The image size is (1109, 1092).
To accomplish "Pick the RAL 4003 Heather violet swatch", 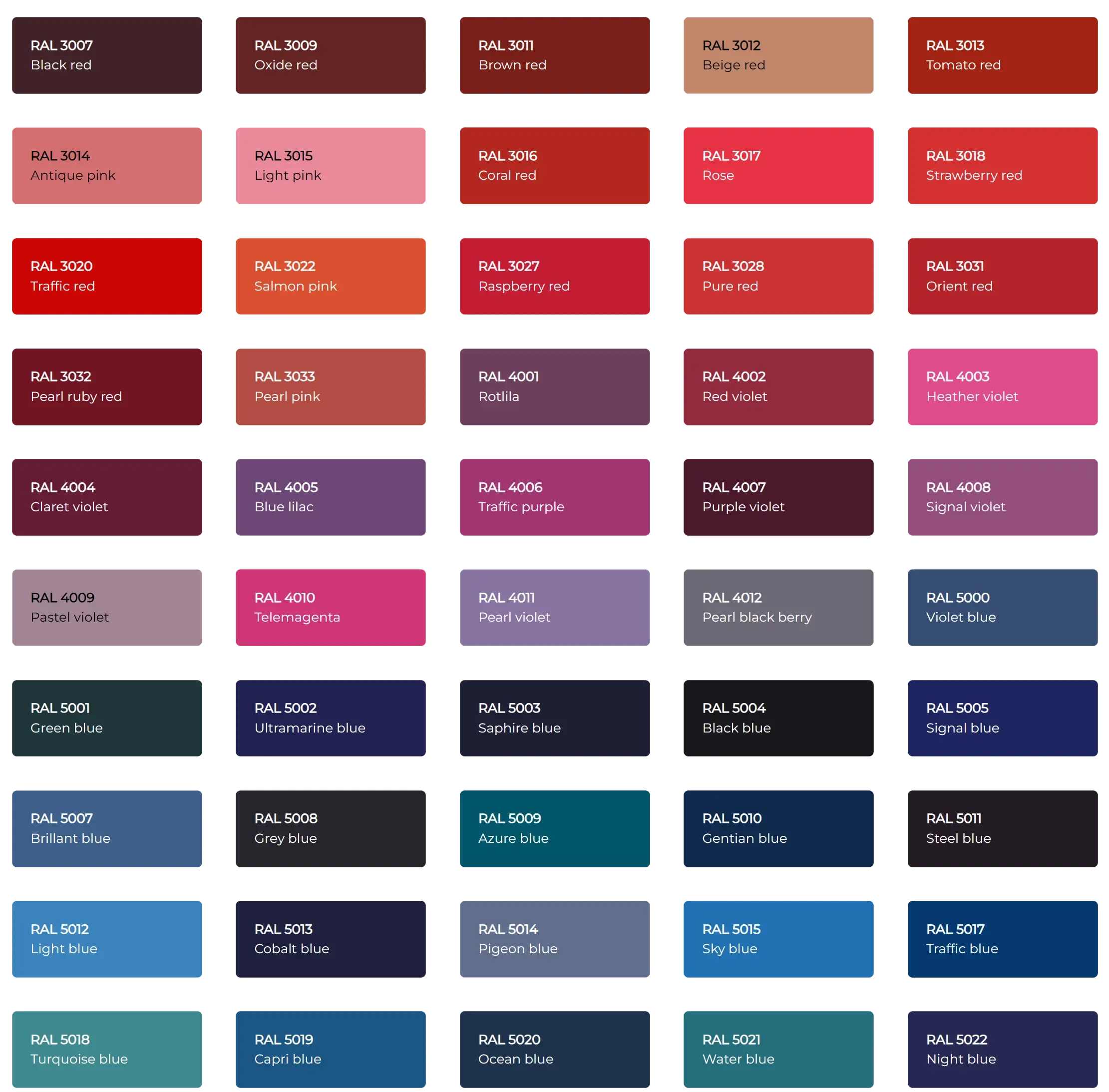I will click(x=1002, y=386).
